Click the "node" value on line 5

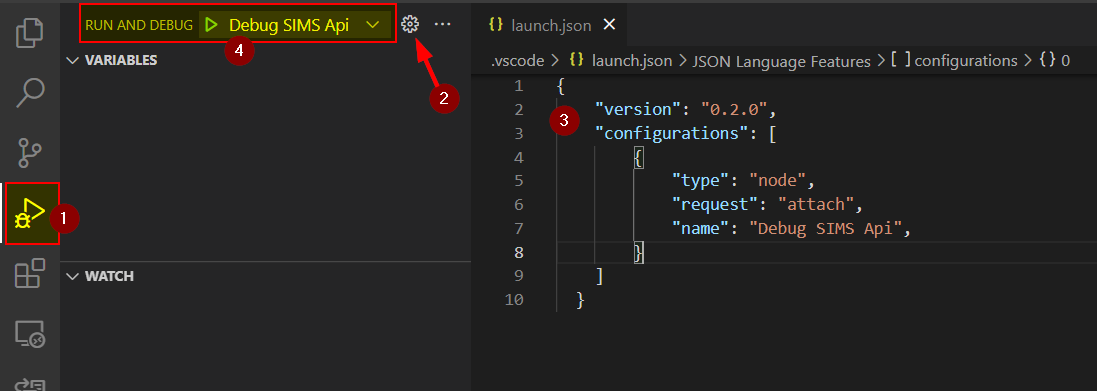tap(778, 181)
